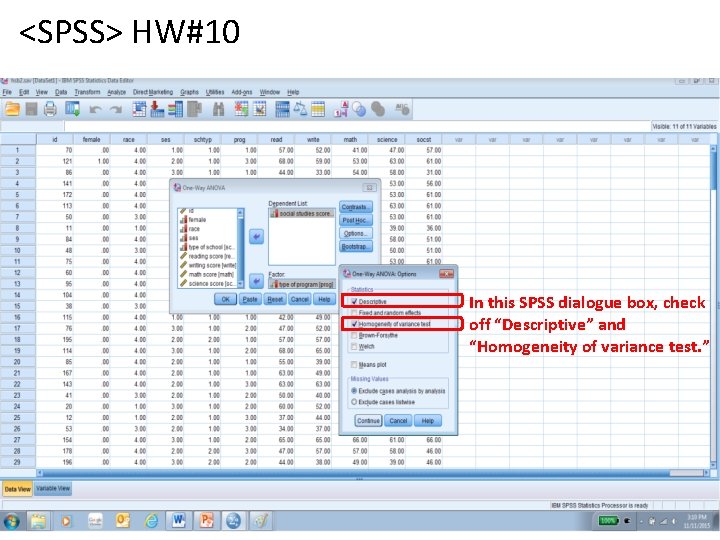Click the Spell check ABC icon

click(402, 109)
